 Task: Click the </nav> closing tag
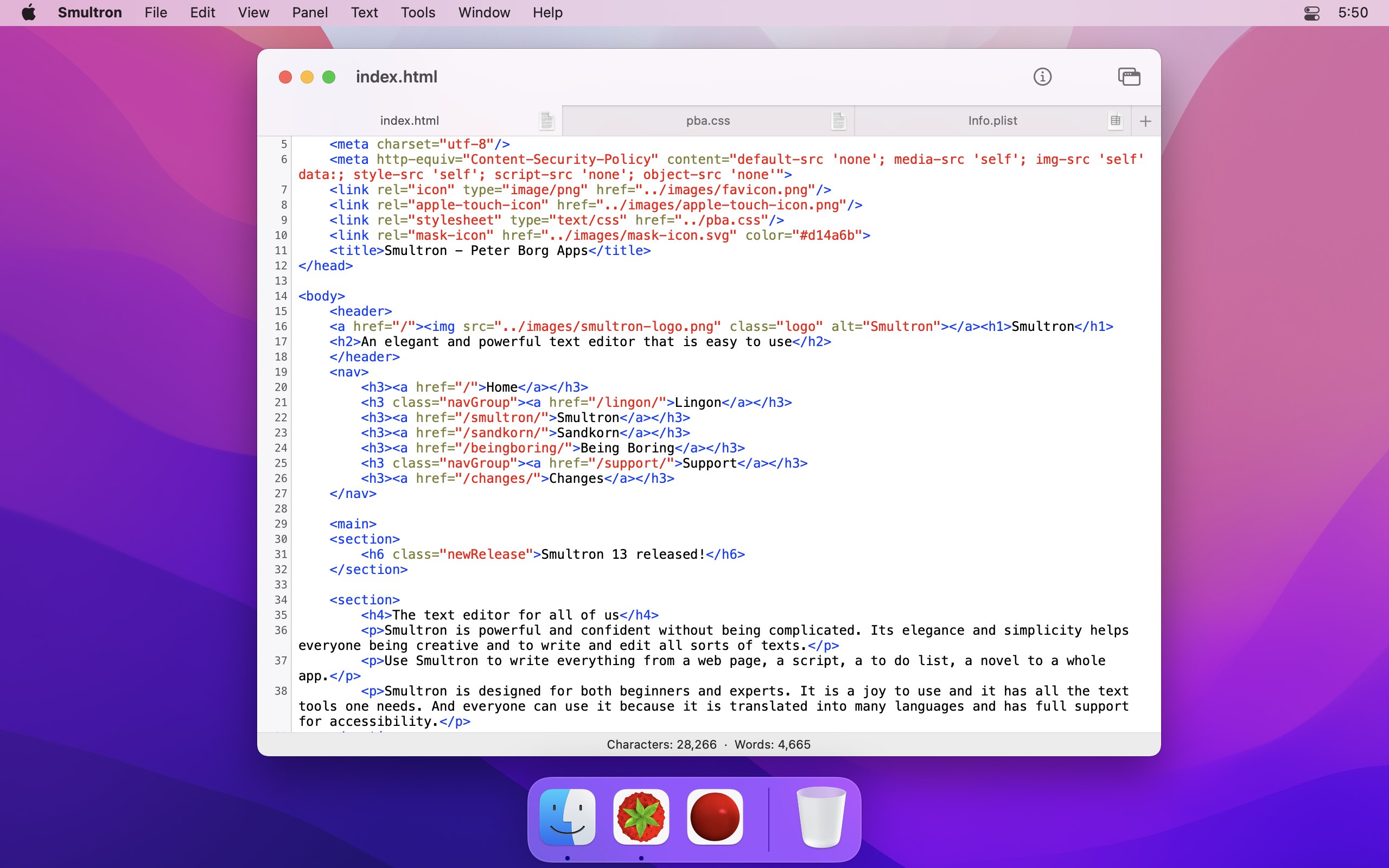[353, 494]
